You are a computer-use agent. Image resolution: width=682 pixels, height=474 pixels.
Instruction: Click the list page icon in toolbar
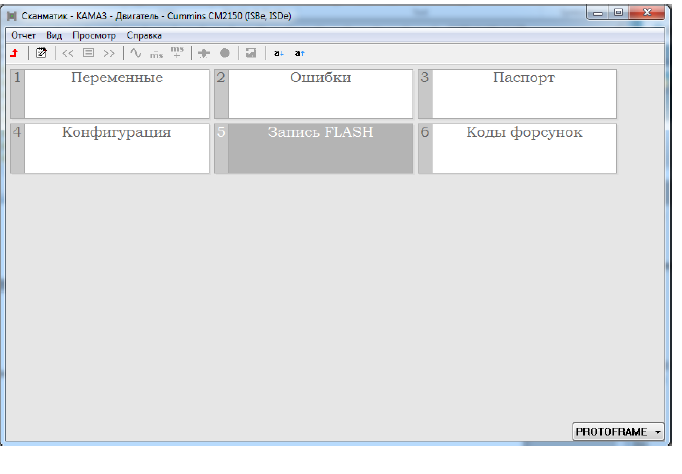click(89, 53)
